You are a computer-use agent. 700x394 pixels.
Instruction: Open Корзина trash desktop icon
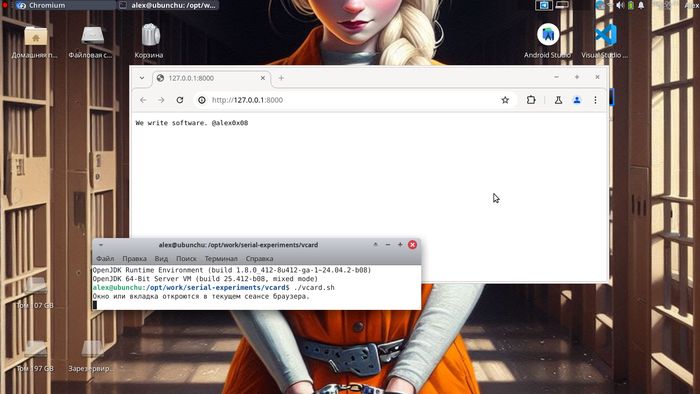(150, 42)
